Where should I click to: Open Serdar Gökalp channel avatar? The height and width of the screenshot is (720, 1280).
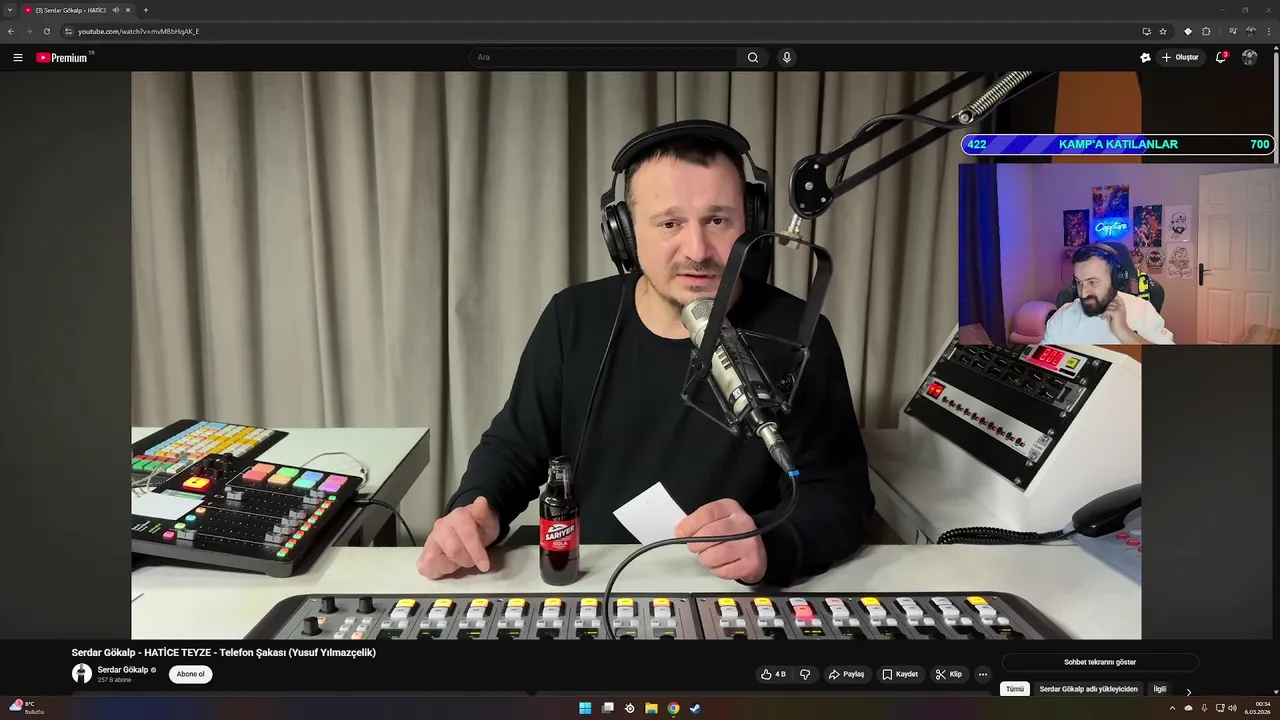pos(82,673)
